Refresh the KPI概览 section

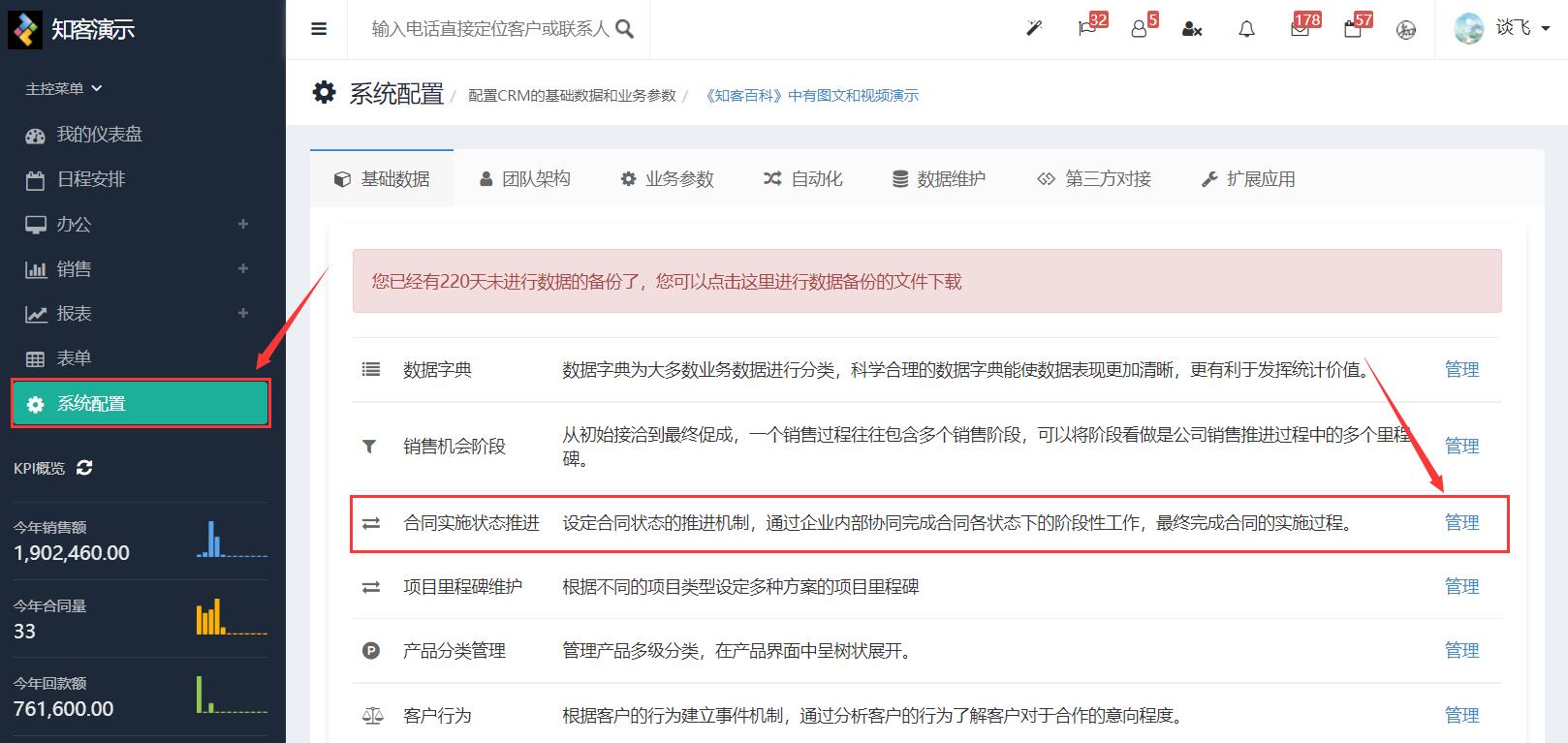coord(84,468)
